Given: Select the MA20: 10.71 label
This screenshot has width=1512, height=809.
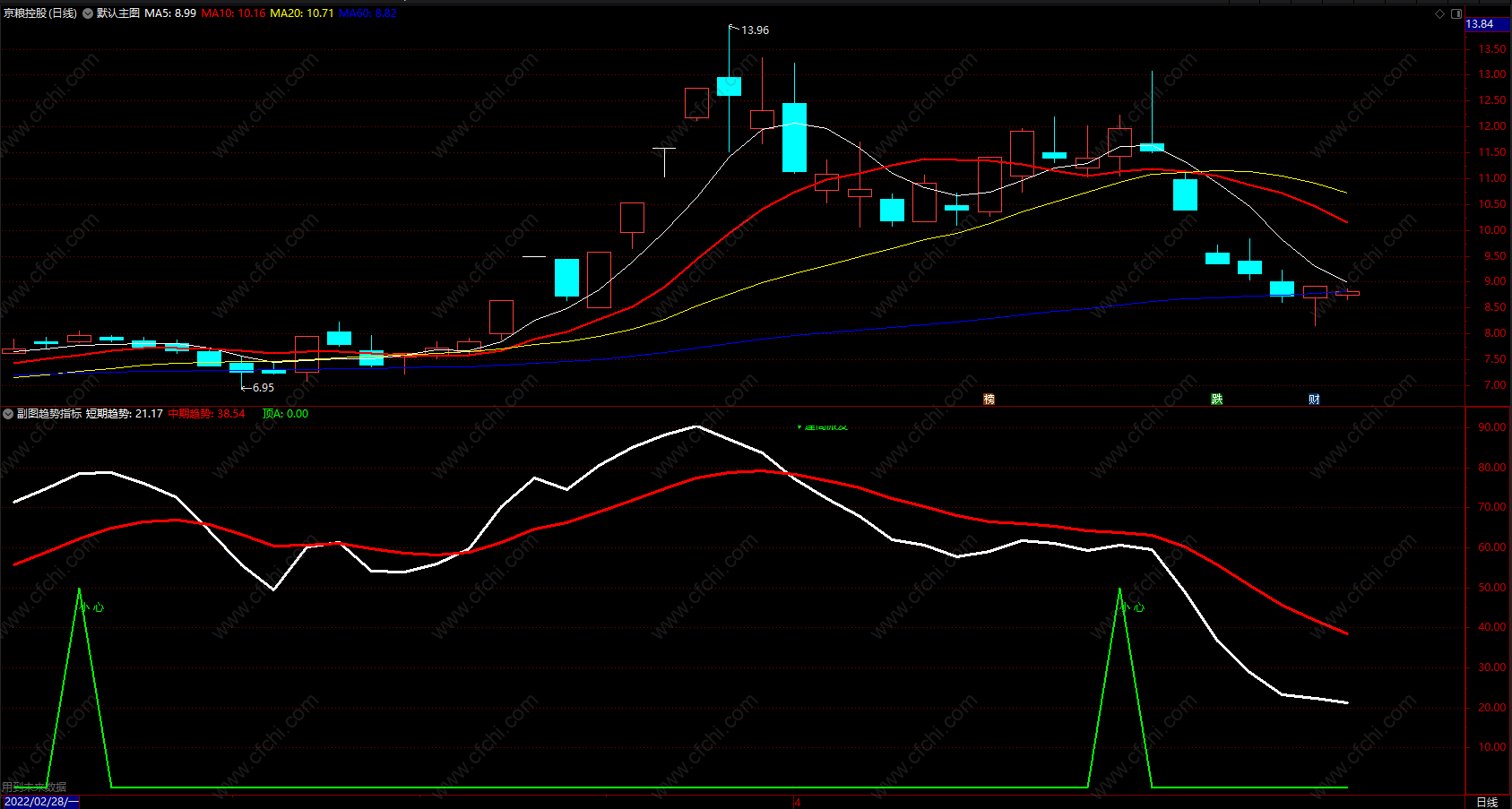Looking at the screenshot, I should pyautogui.click(x=302, y=13).
